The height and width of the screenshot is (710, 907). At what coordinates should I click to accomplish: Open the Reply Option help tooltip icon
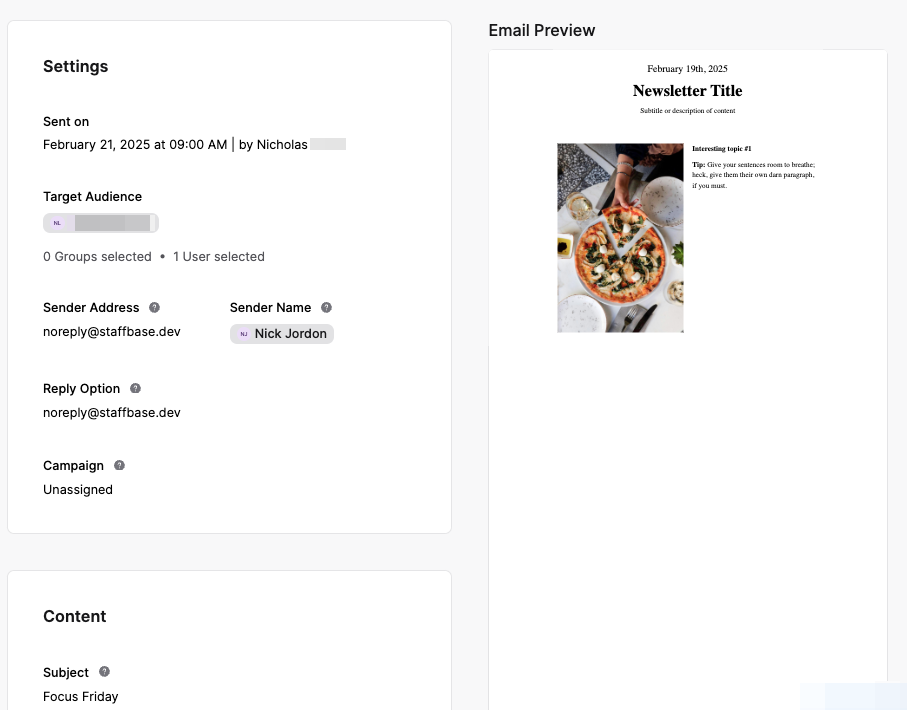(x=135, y=389)
